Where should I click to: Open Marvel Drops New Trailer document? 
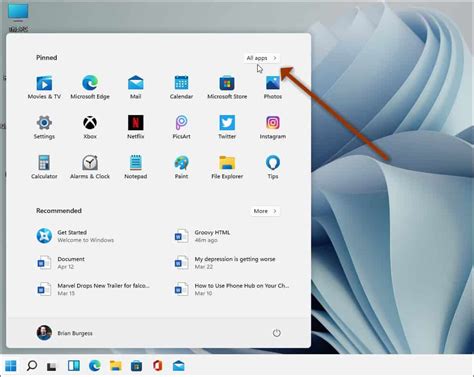pyautogui.click(x=93, y=289)
